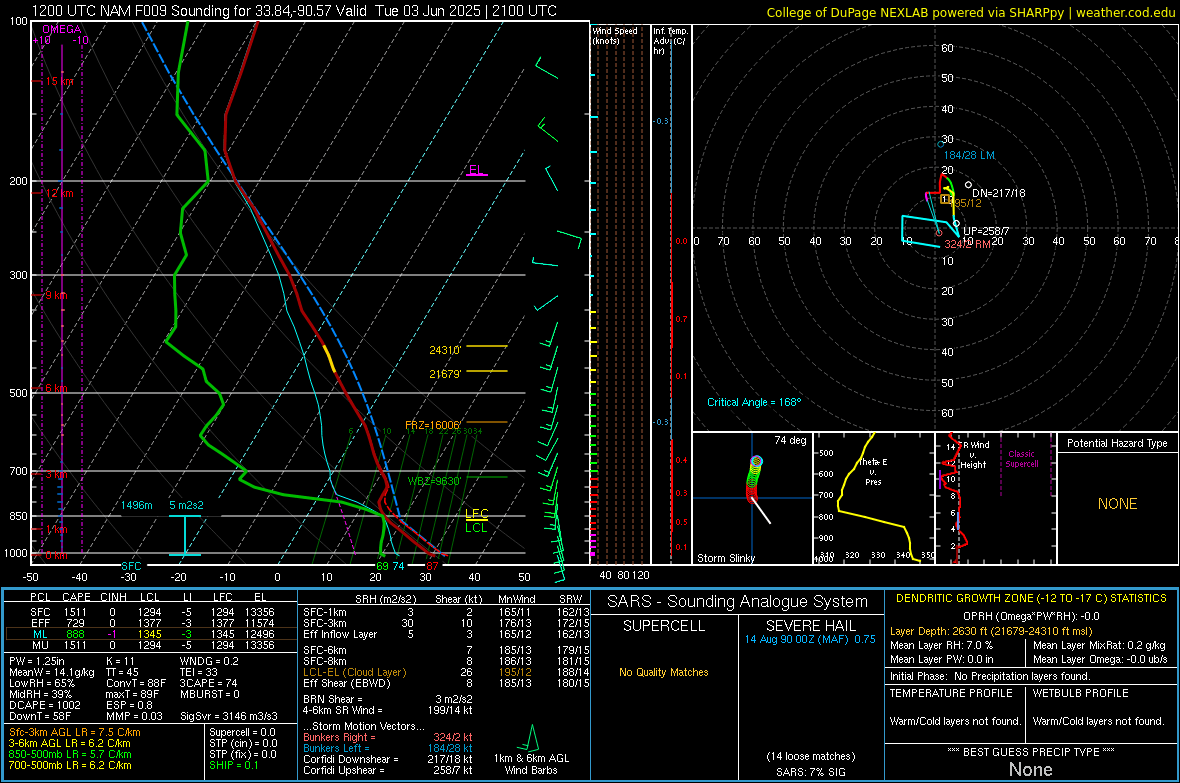This screenshot has height=783, width=1180.
Task: Select the MU parcel row
Action: tap(151, 645)
